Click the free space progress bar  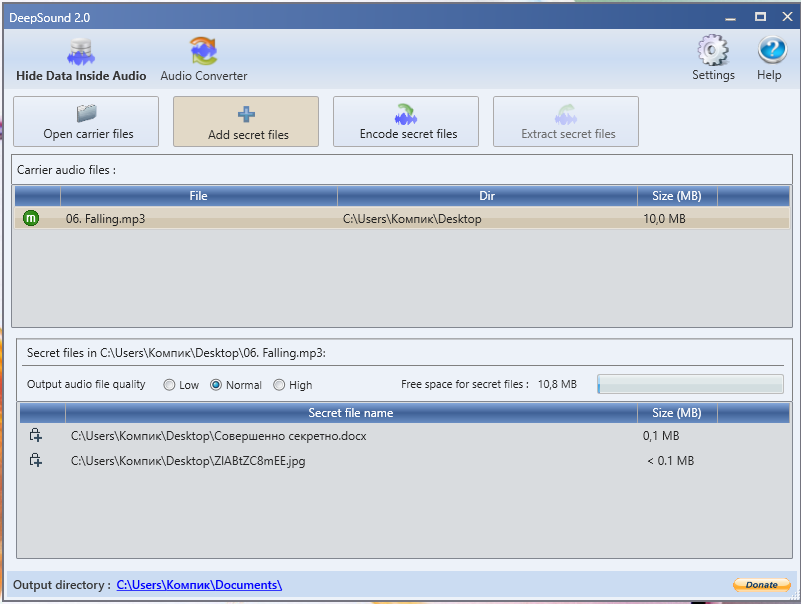(690, 384)
